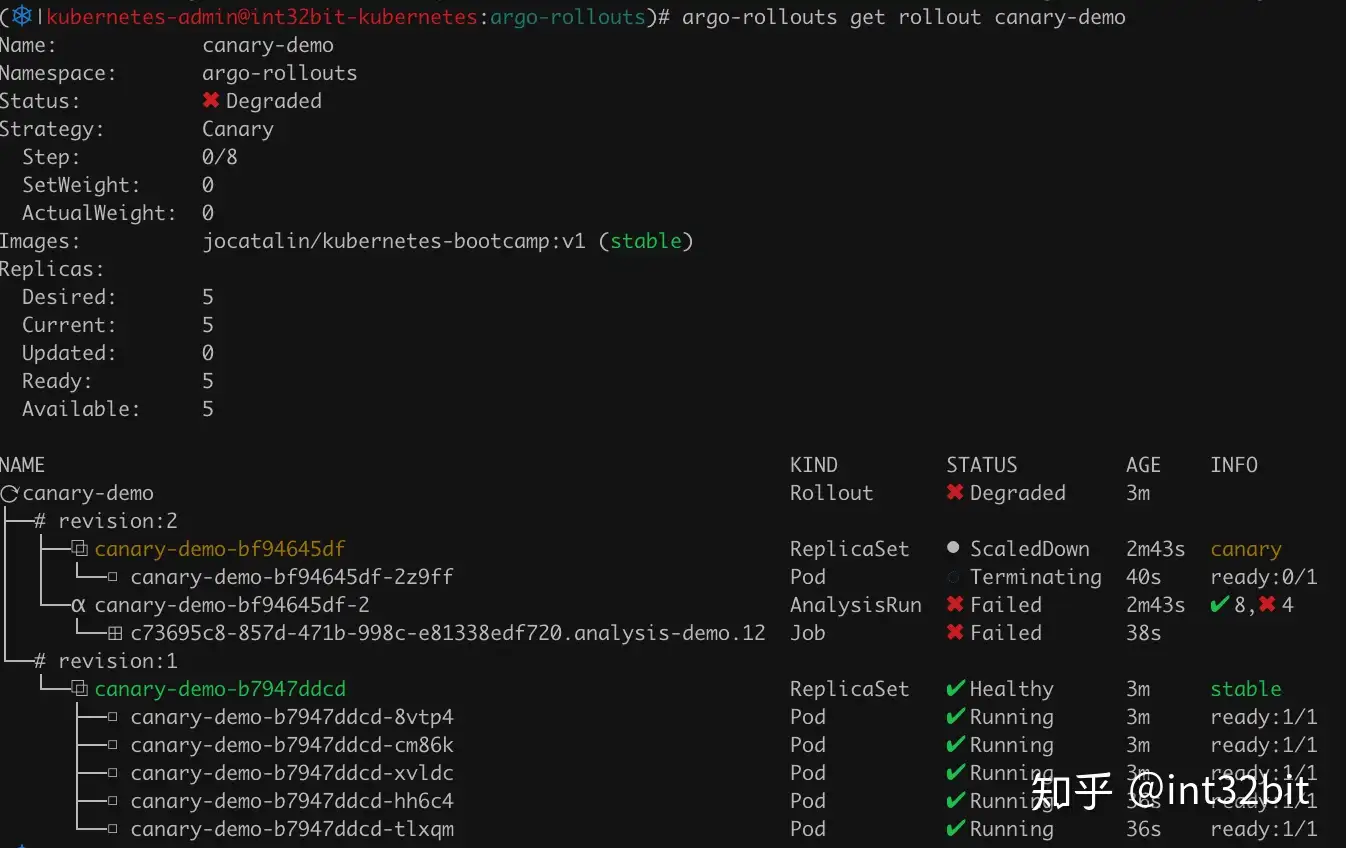Click the job grid icon before c73695c8 entry
The image size is (1346, 848).
pyautogui.click(x=115, y=633)
